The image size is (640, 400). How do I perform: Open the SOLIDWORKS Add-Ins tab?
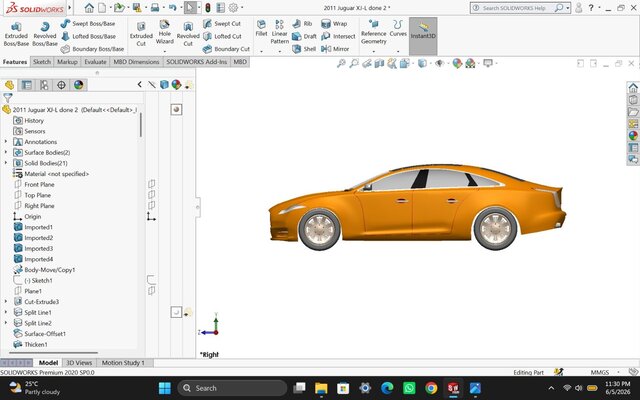coord(196,62)
